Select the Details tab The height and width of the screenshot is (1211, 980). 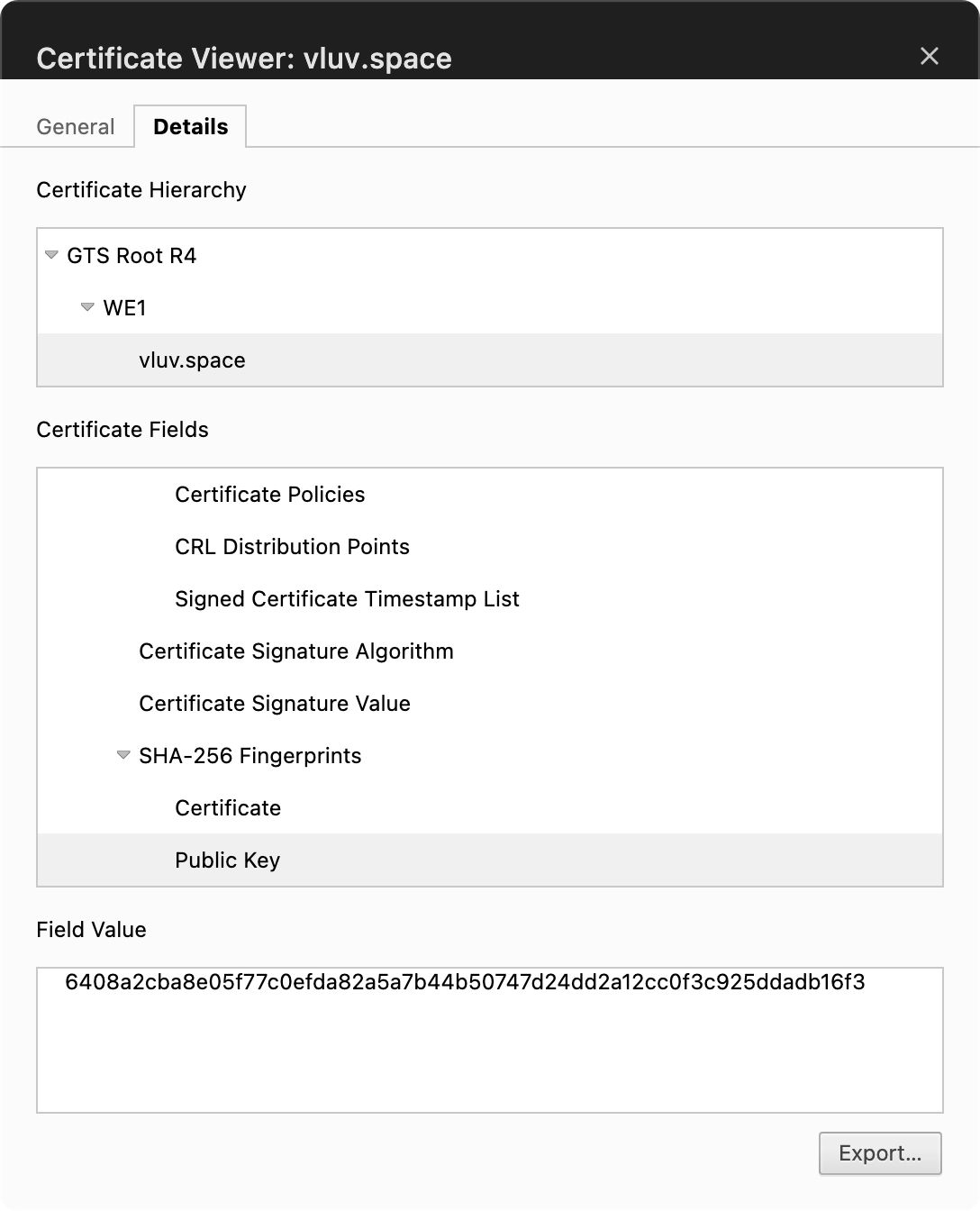(x=190, y=127)
